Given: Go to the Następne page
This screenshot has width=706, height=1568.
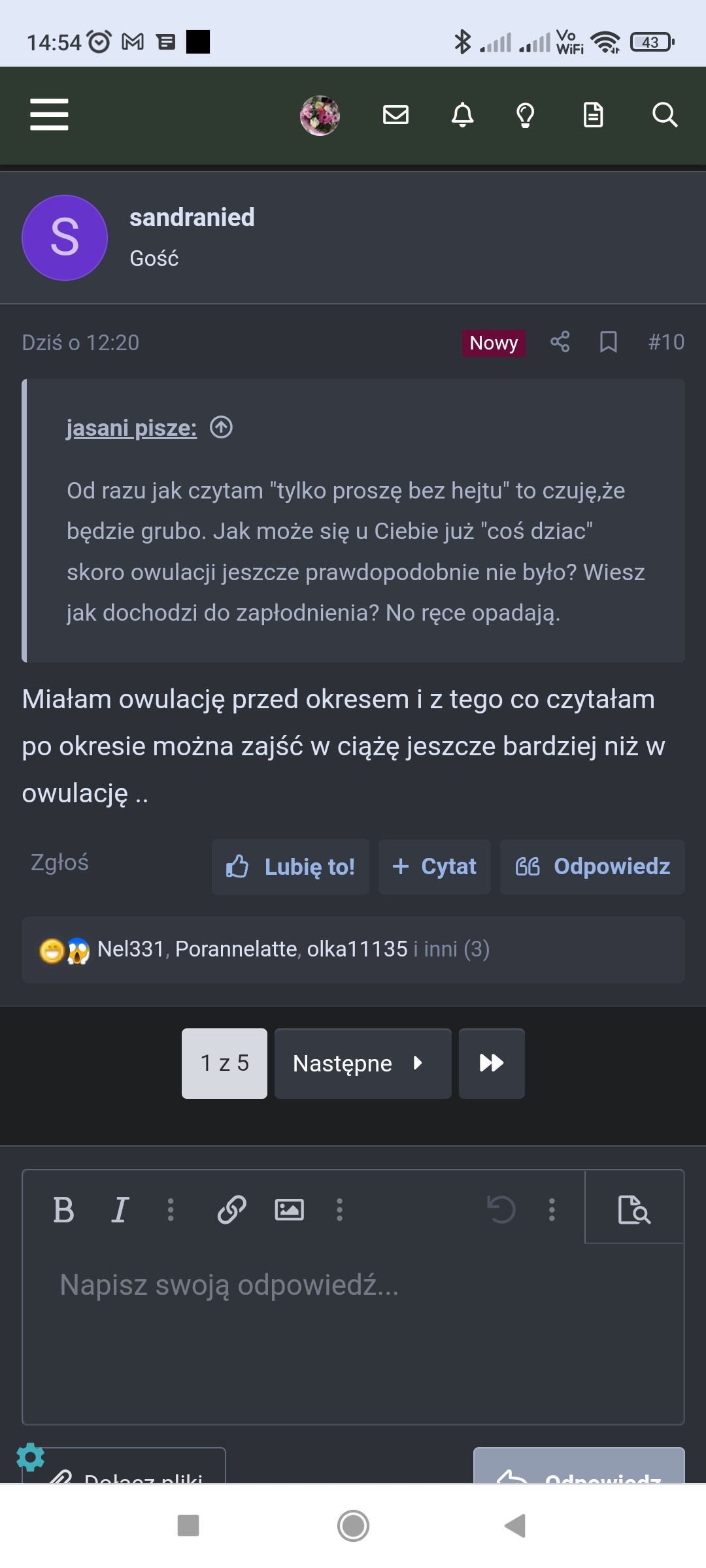Looking at the screenshot, I should (x=362, y=1063).
